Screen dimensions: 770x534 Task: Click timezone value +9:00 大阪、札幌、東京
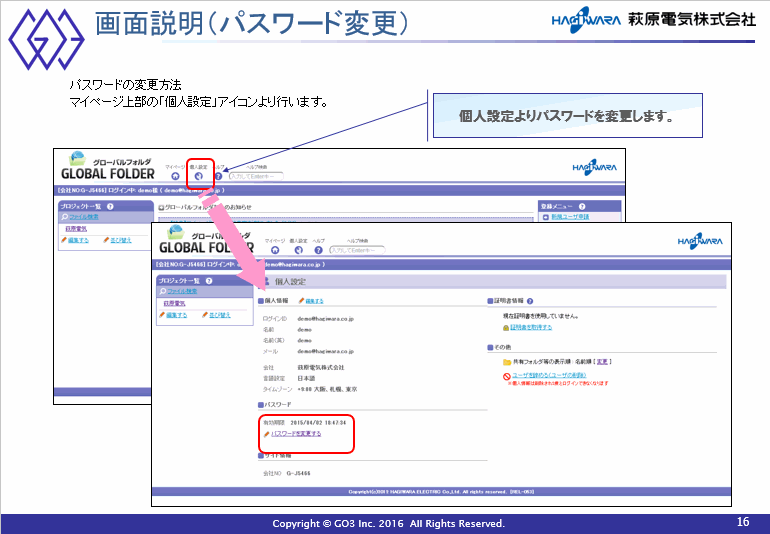(327, 389)
